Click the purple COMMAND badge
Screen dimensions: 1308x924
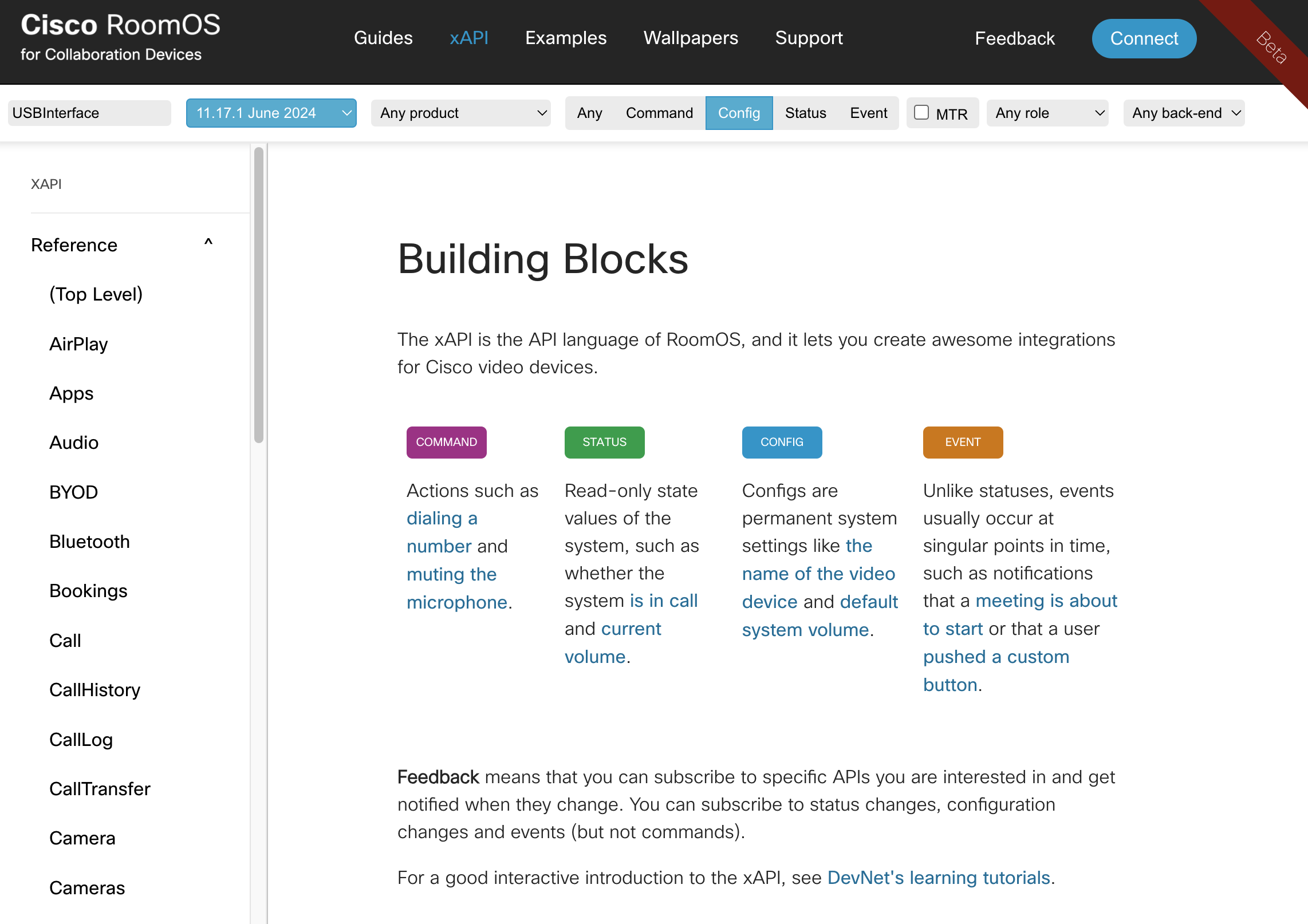pos(447,442)
